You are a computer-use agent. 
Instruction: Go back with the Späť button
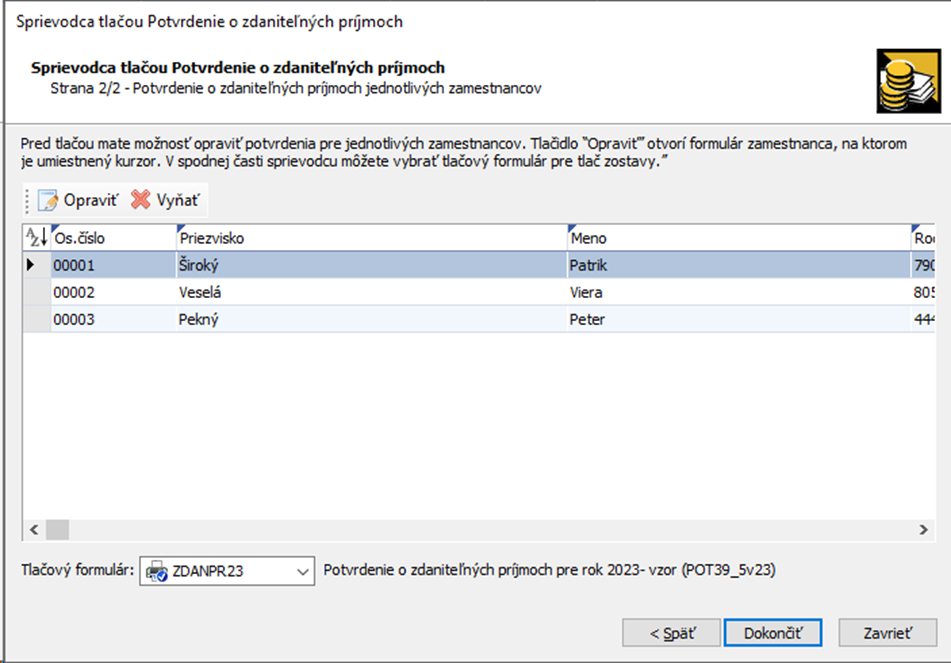[x=671, y=633]
